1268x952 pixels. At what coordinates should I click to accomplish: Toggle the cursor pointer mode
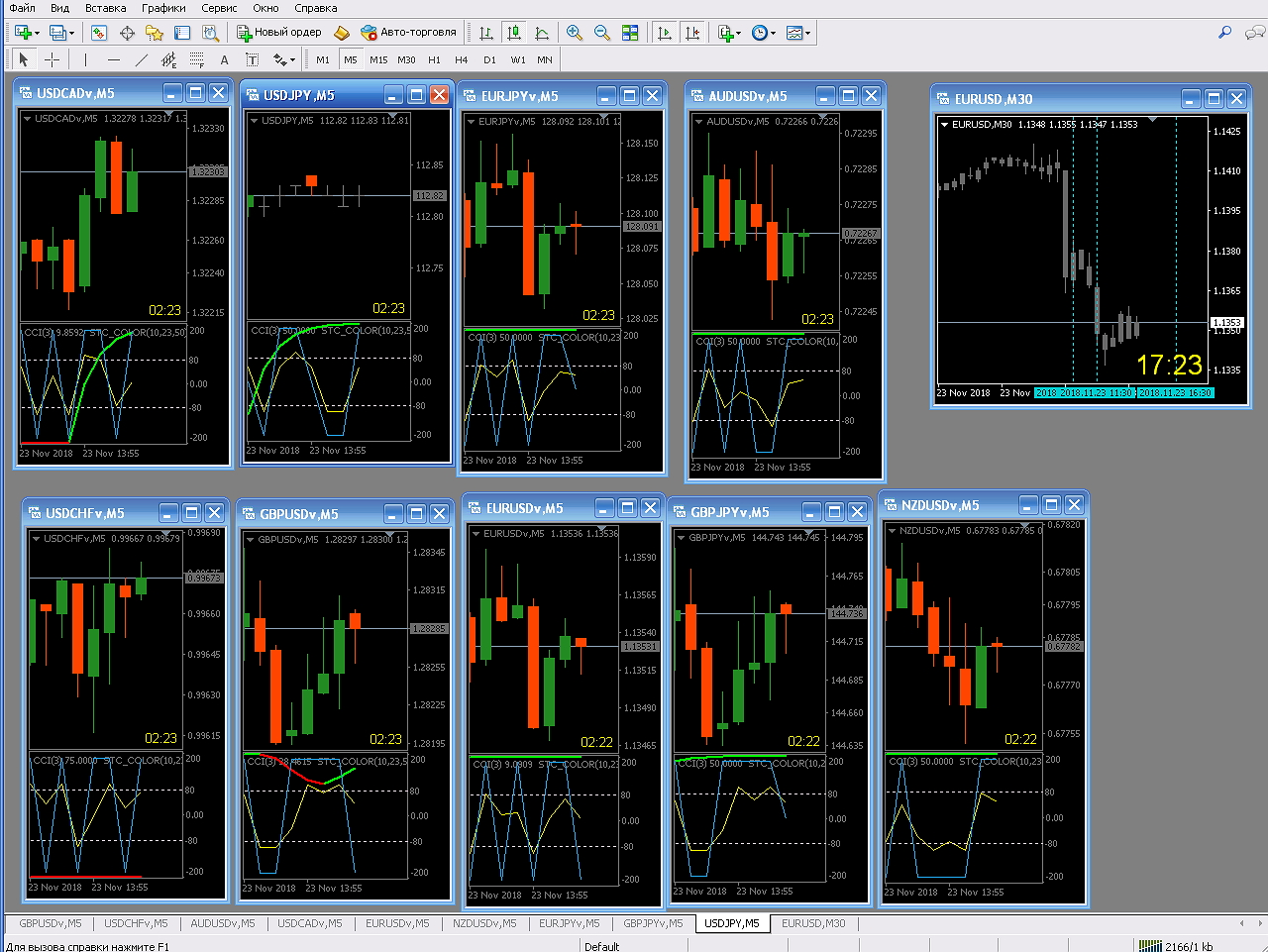coord(24,59)
